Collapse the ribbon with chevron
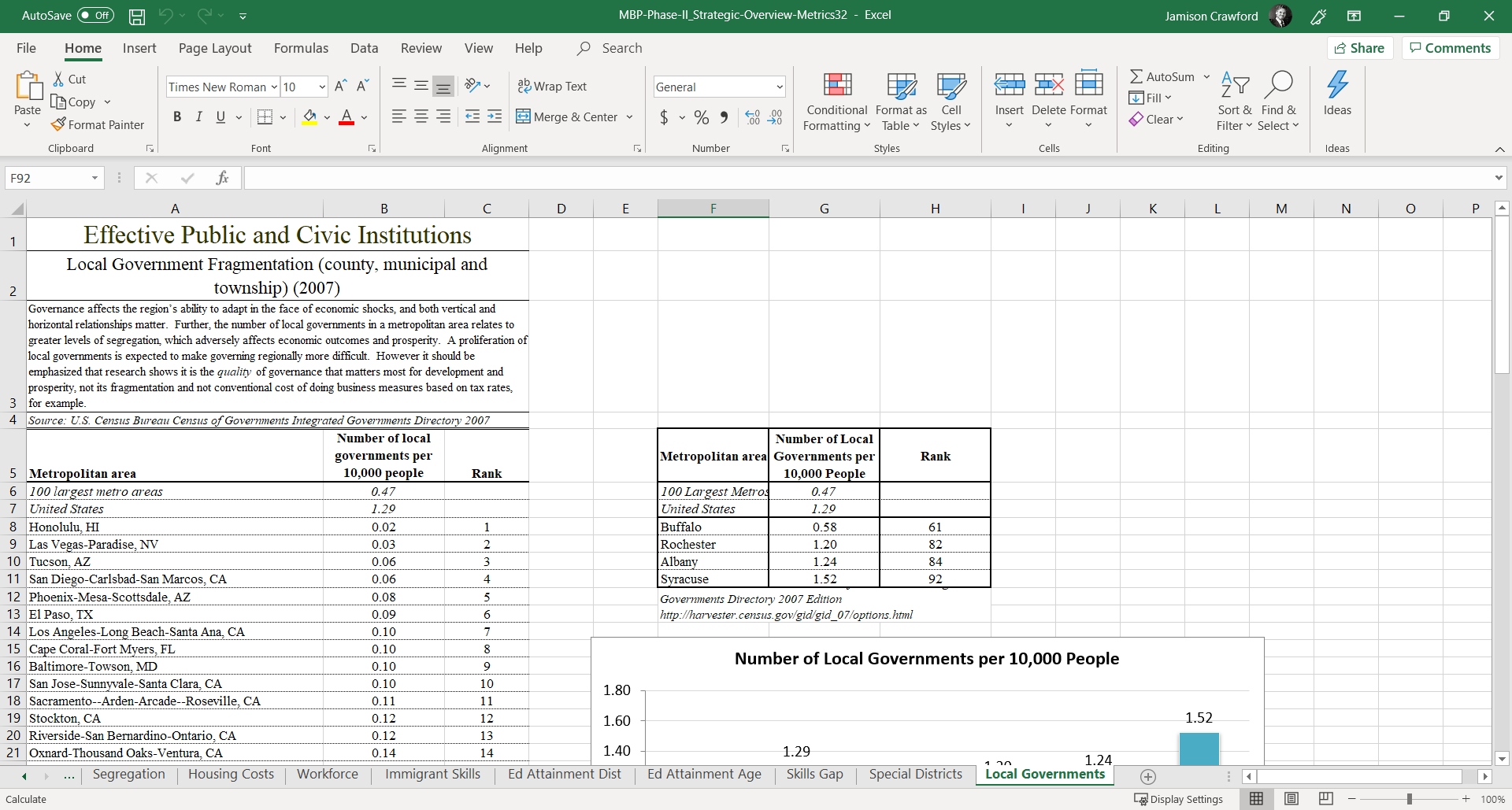 1499,149
